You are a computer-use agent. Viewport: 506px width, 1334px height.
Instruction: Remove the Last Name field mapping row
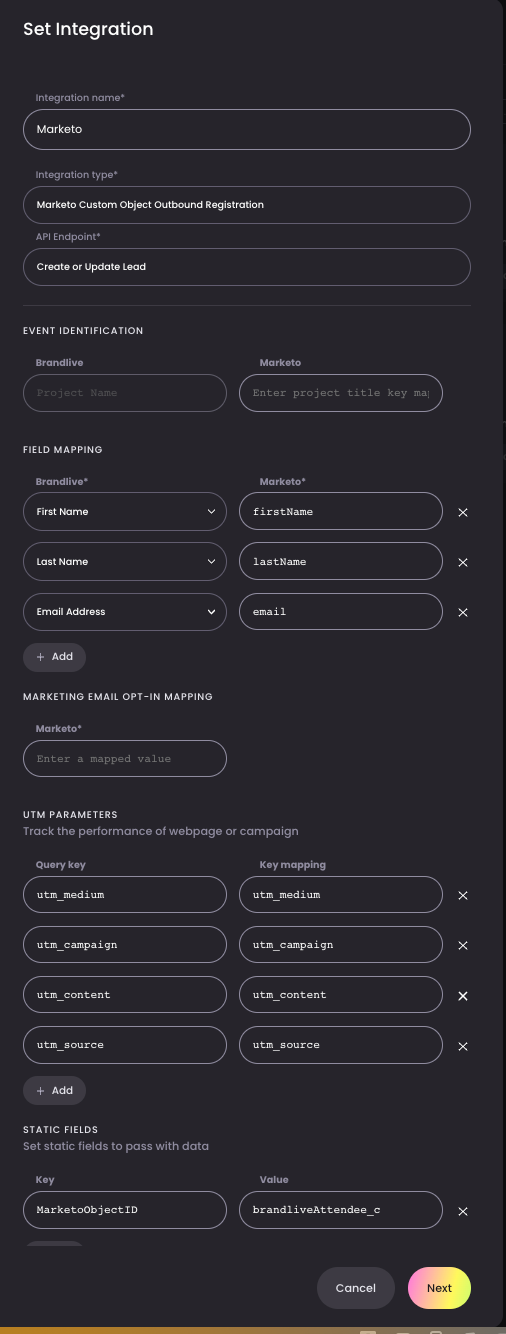(x=463, y=562)
